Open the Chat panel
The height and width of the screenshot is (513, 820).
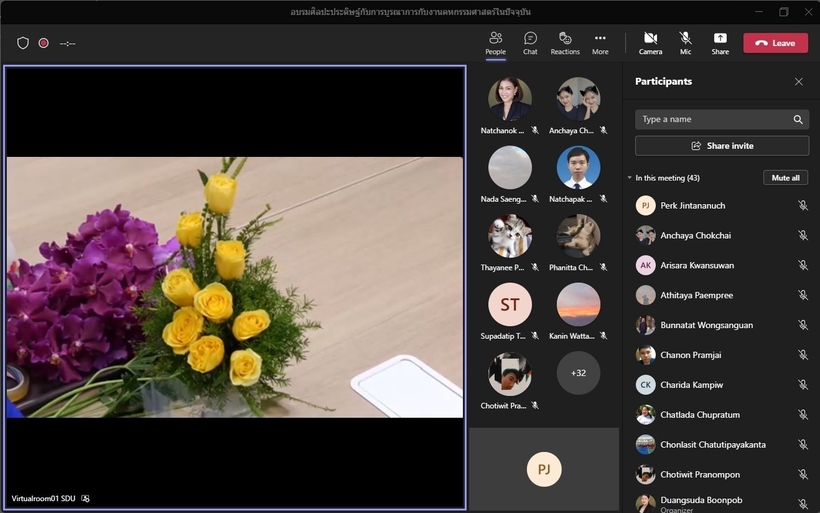point(530,43)
